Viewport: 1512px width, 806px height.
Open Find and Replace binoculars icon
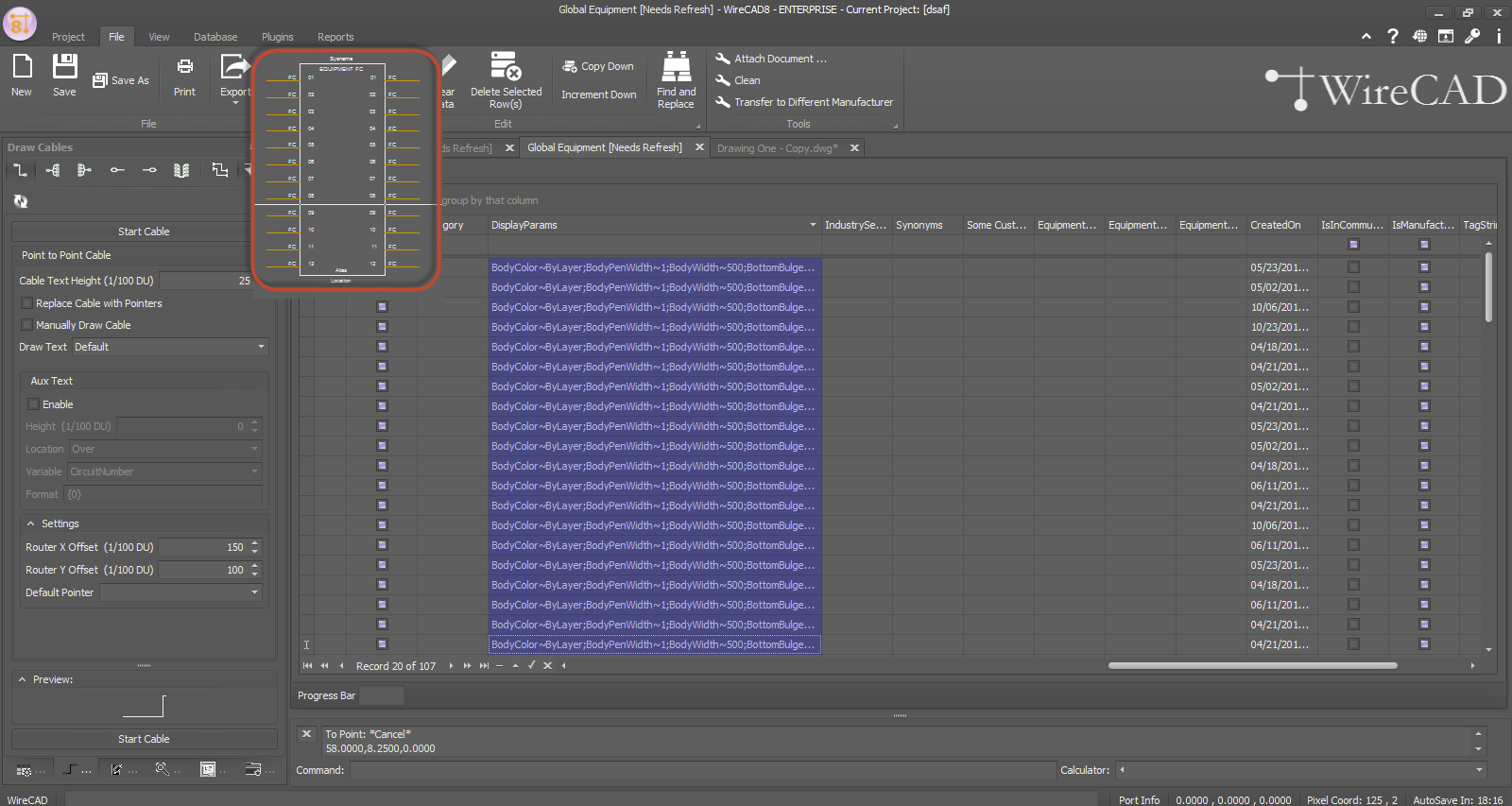tap(676, 66)
